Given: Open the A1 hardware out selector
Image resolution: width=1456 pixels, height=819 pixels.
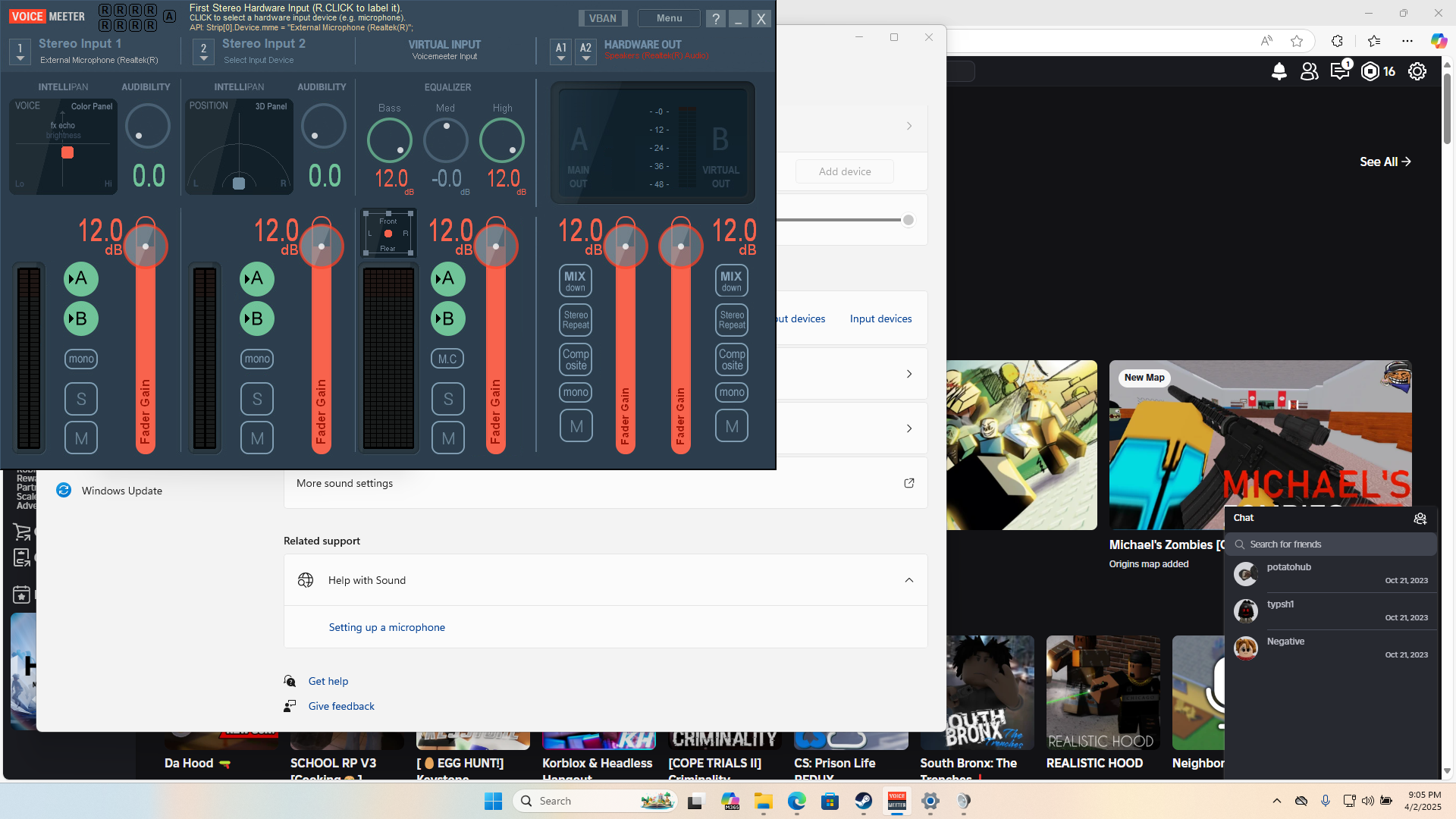Looking at the screenshot, I should (560, 52).
